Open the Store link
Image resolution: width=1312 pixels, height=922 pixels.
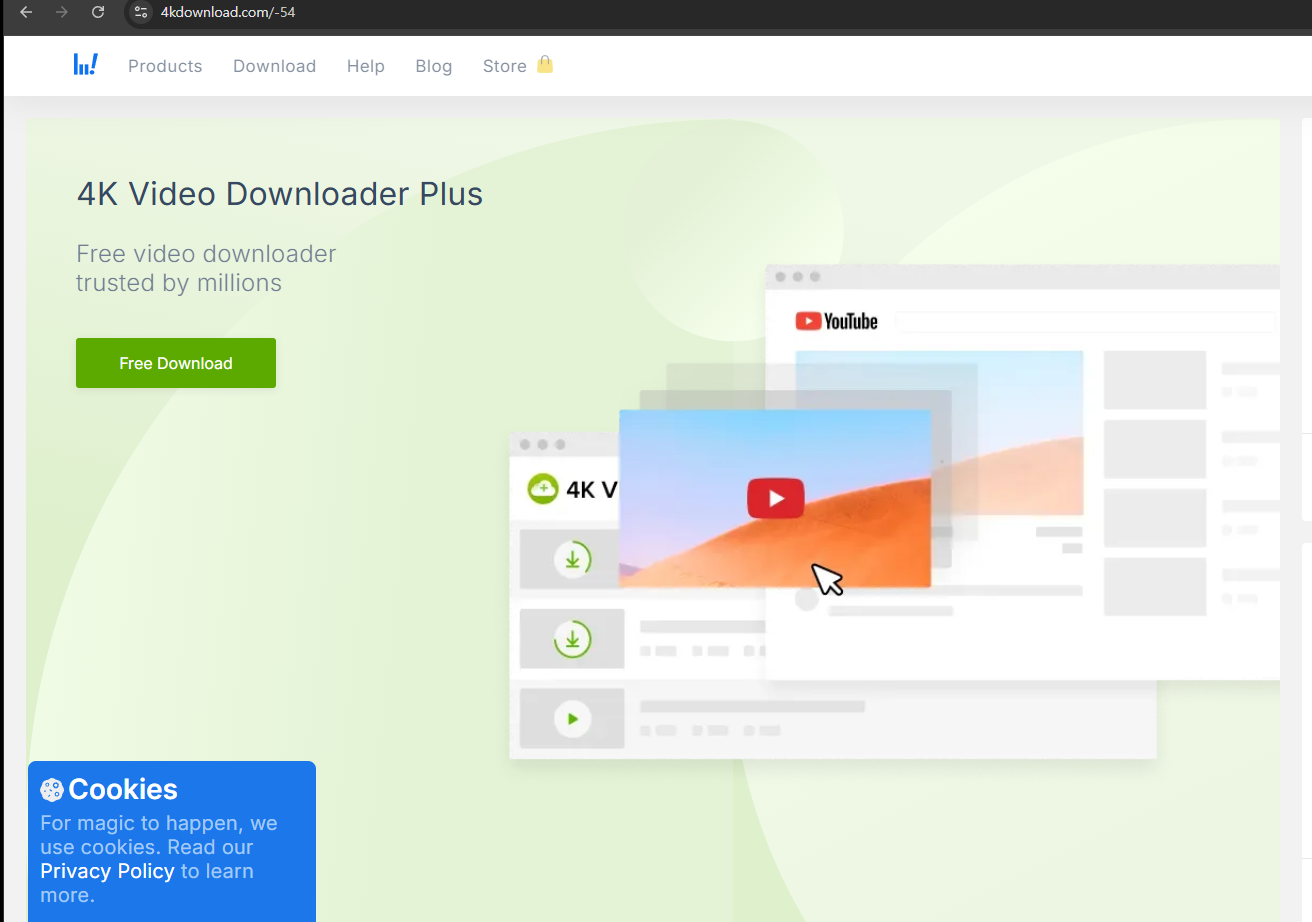[x=504, y=66]
